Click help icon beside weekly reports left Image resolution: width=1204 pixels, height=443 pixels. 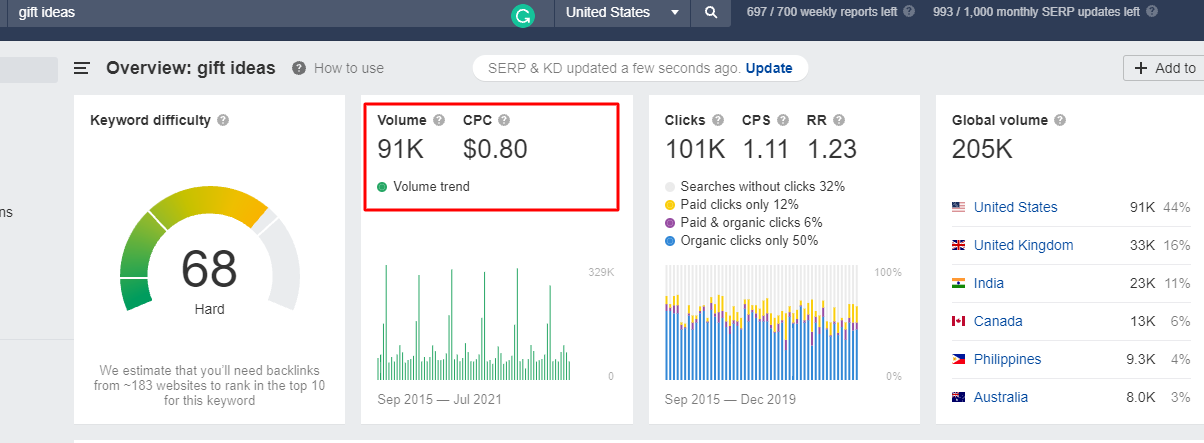coord(909,12)
